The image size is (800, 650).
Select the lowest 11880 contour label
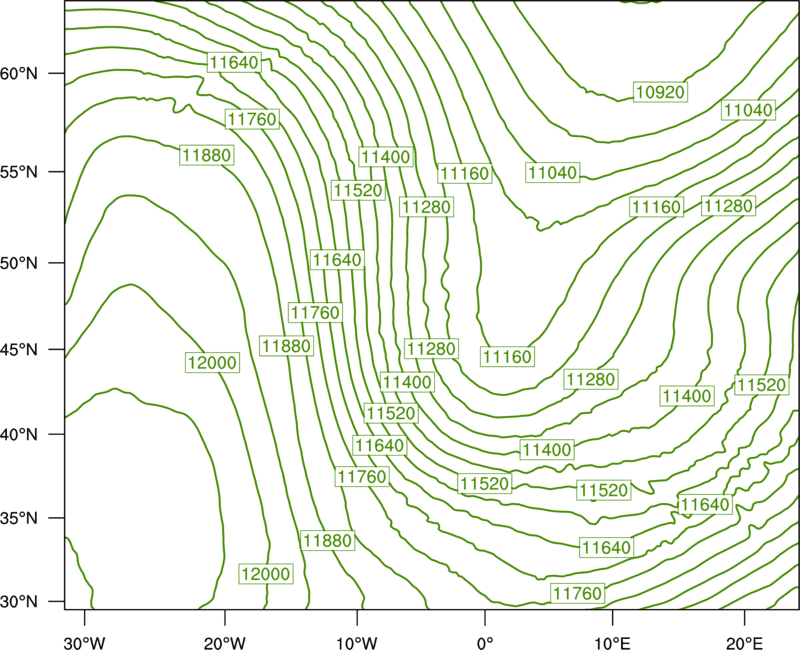[x=328, y=540]
